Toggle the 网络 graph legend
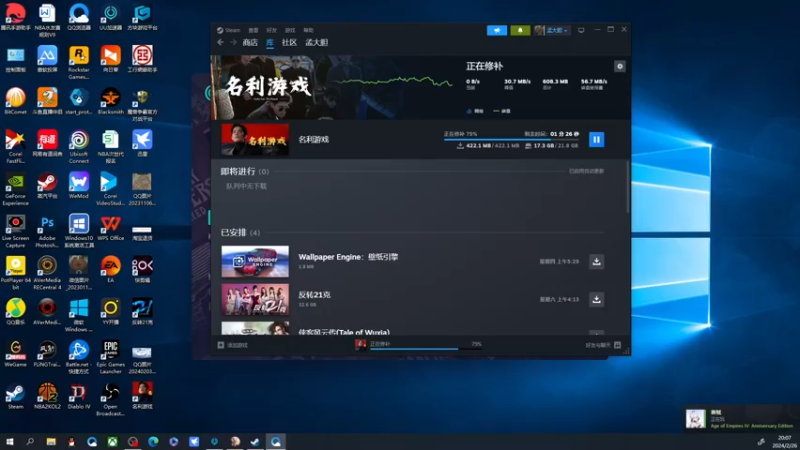The width and height of the screenshot is (800, 450). coord(475,111)
